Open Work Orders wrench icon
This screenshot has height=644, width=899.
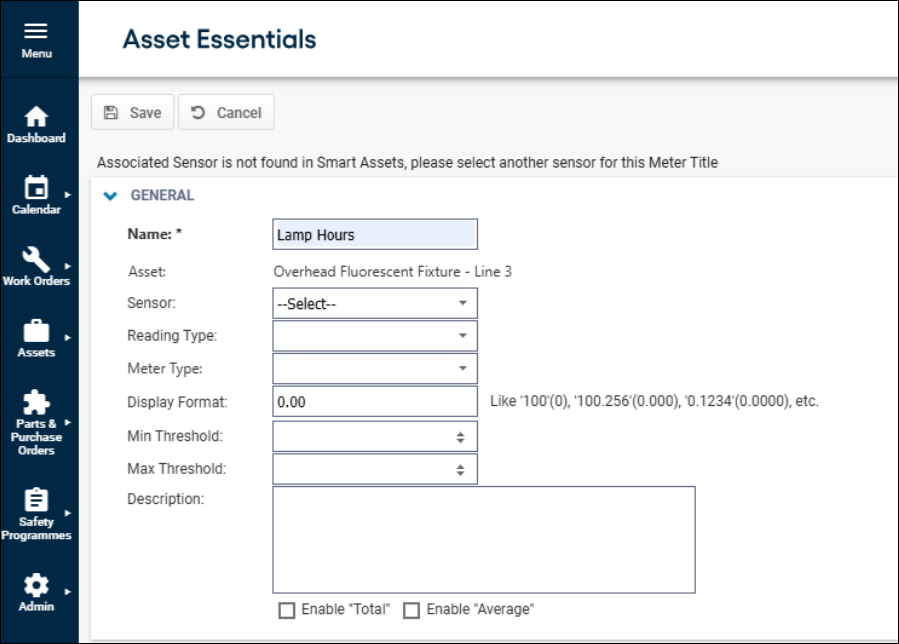click(x=37, y=260)
